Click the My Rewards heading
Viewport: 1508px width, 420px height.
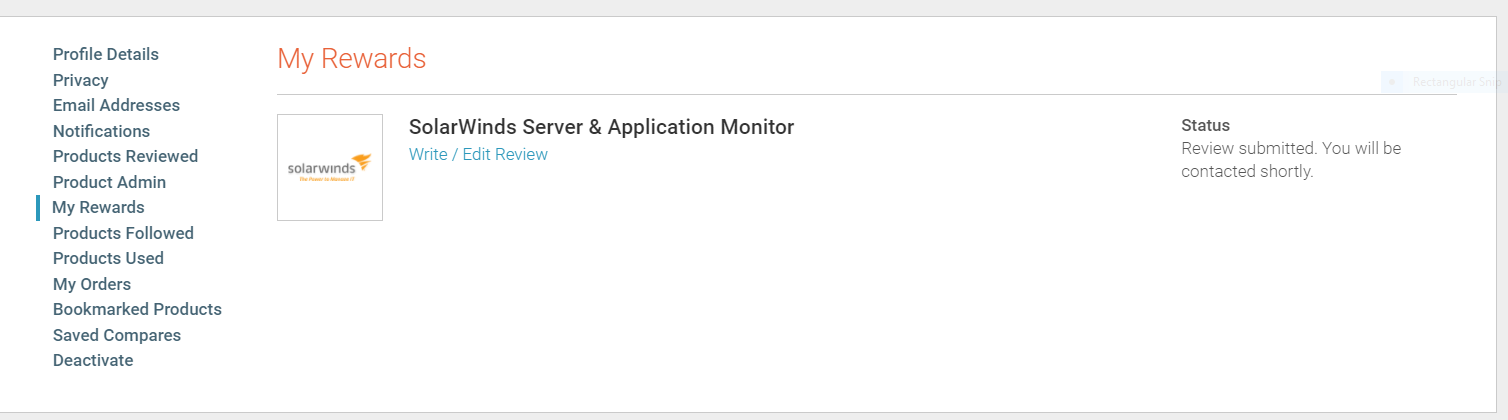[352, 59]
